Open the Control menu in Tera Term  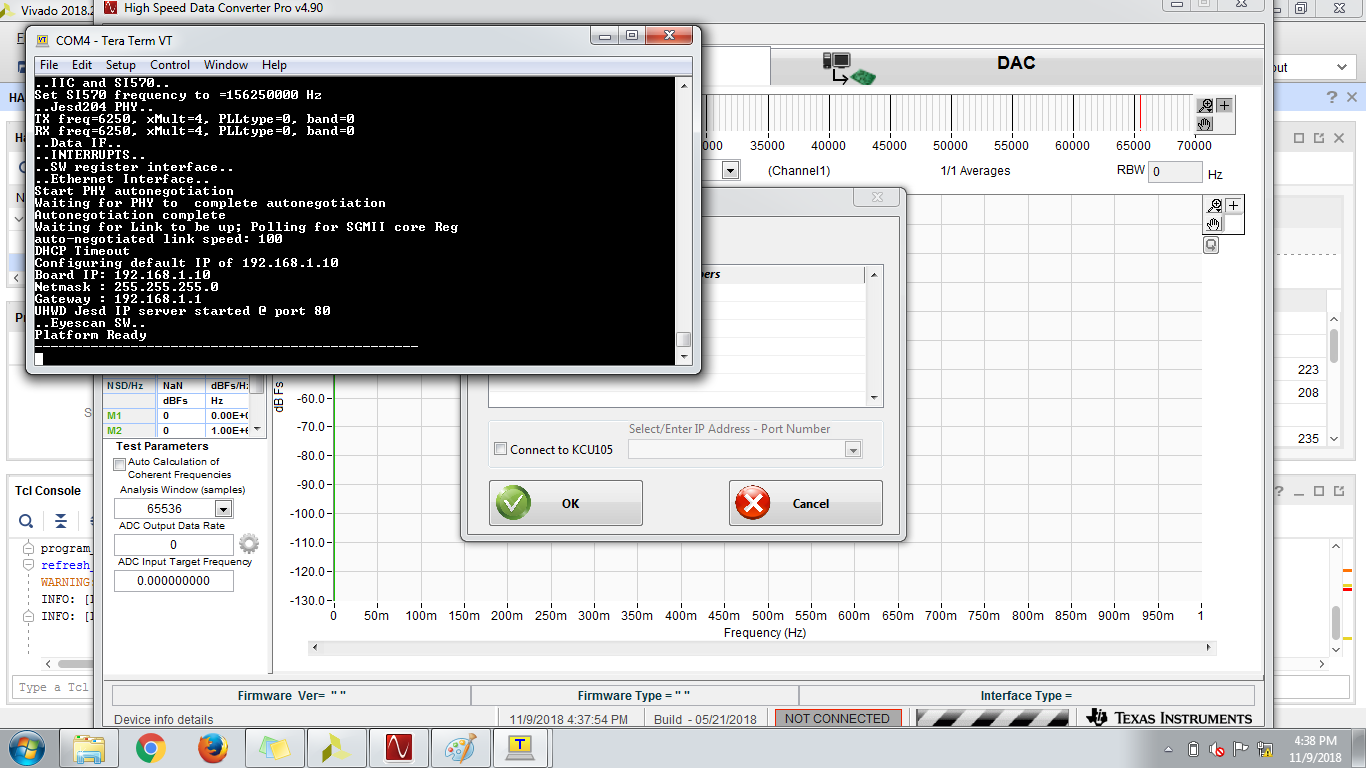point(170,65)
